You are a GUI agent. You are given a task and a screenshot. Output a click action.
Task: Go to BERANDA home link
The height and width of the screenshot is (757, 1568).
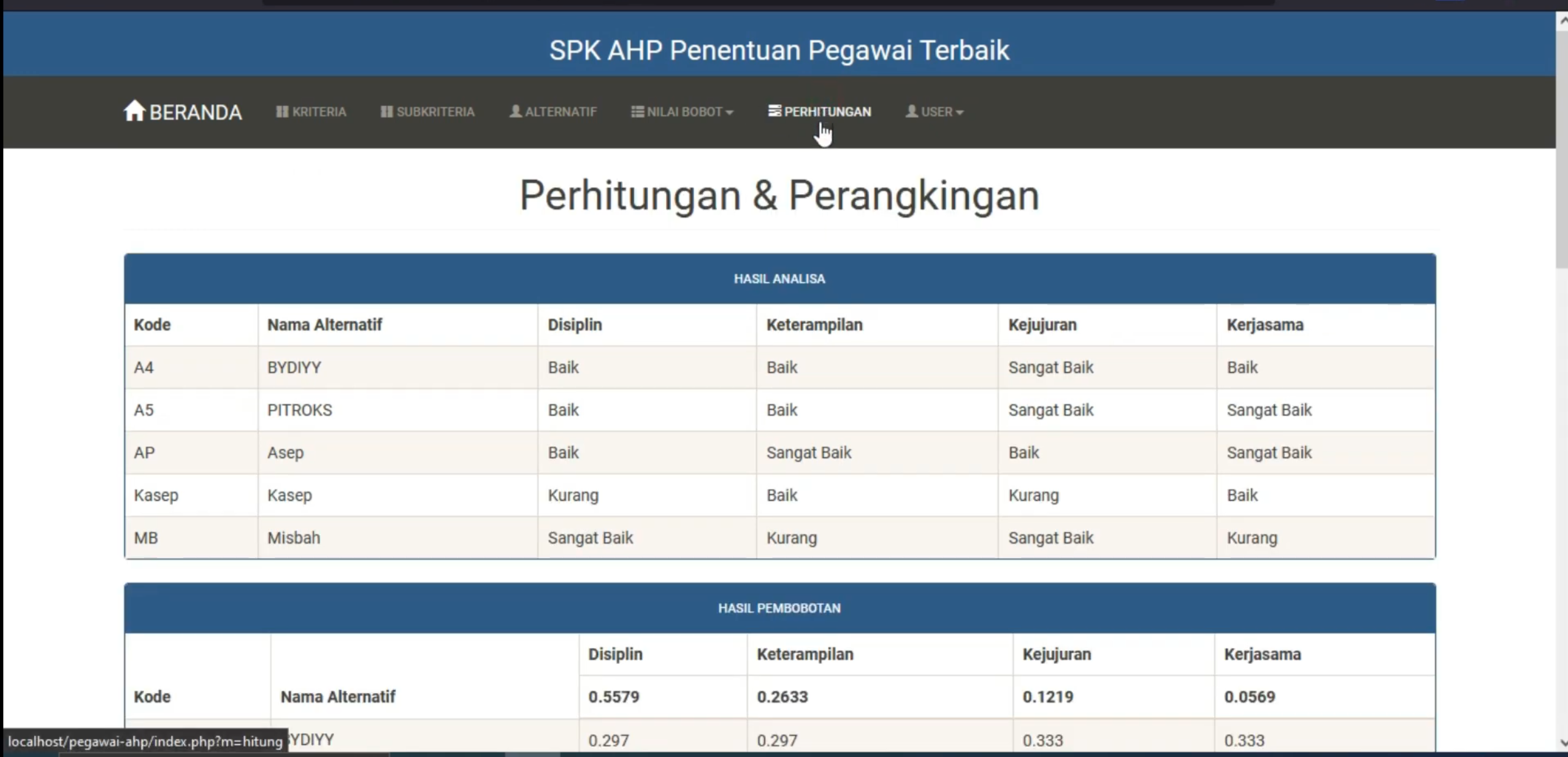click(x=183, y=112)
